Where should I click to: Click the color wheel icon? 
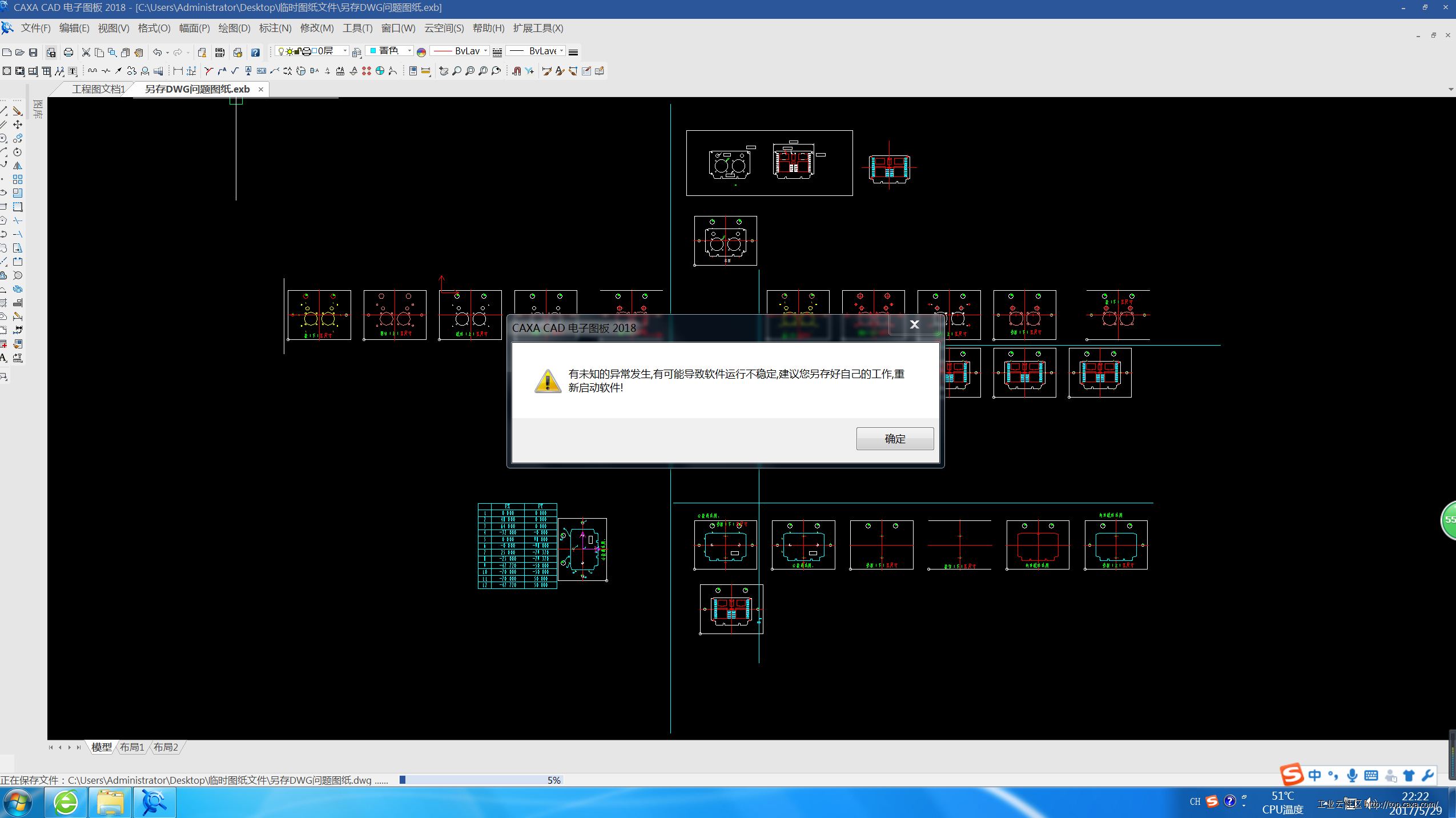click(x=421, y=53)
